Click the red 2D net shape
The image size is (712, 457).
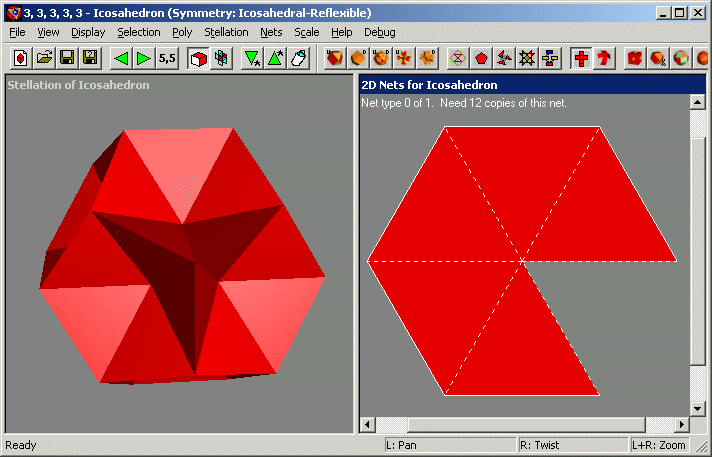[x=522, y=261]
